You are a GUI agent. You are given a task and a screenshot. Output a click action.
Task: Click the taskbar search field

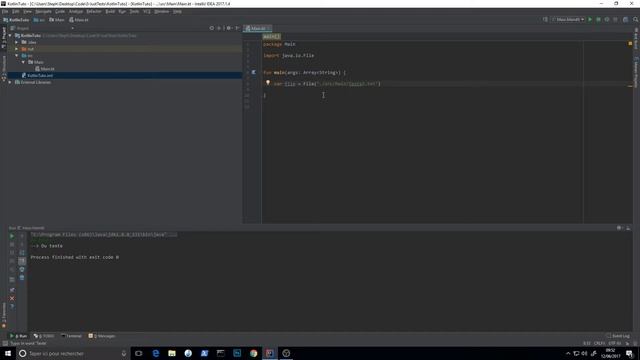click(73, 353)
